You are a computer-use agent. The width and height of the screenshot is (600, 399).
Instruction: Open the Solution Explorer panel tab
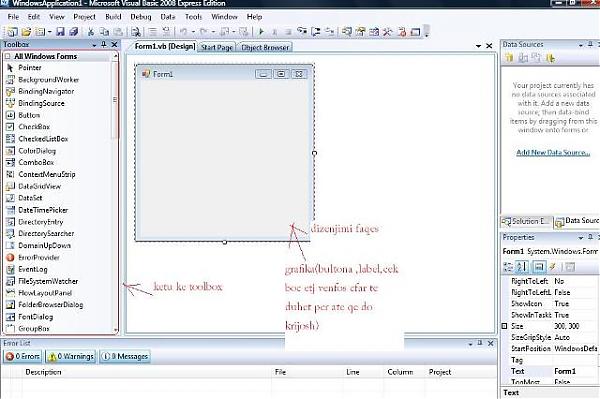coord(527,221)
